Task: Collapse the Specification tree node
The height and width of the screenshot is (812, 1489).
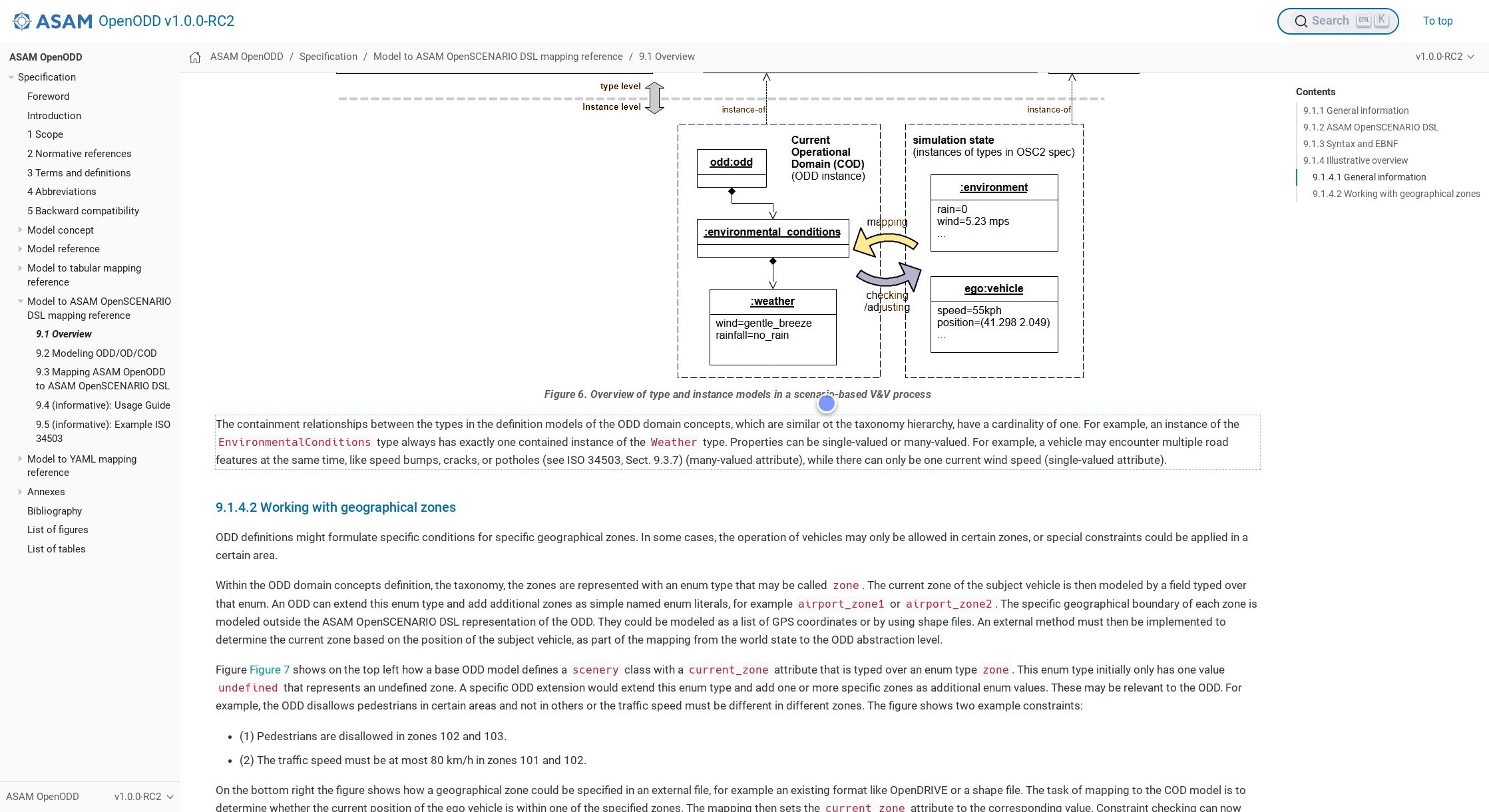Action: [11, 77]
